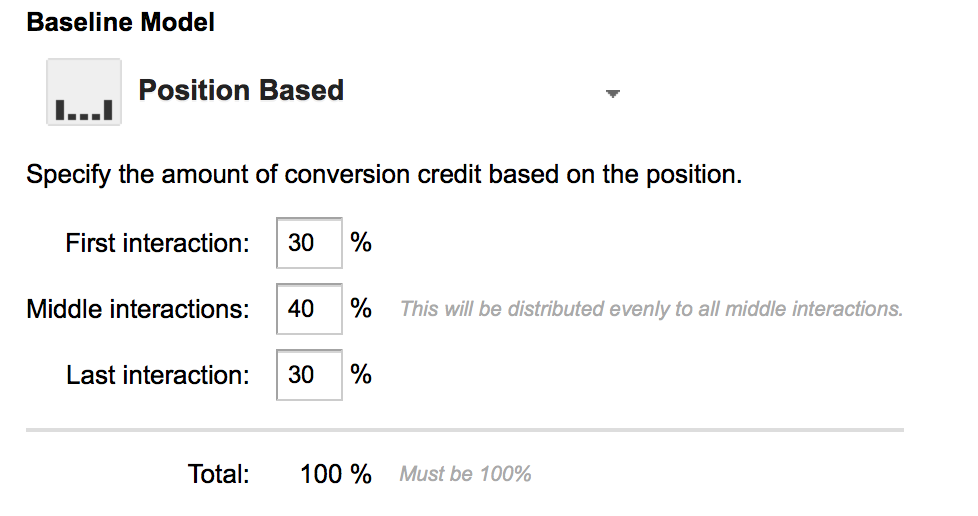Click the First interaction label
This screenshot has width=978, height=516.
[157, 243]
